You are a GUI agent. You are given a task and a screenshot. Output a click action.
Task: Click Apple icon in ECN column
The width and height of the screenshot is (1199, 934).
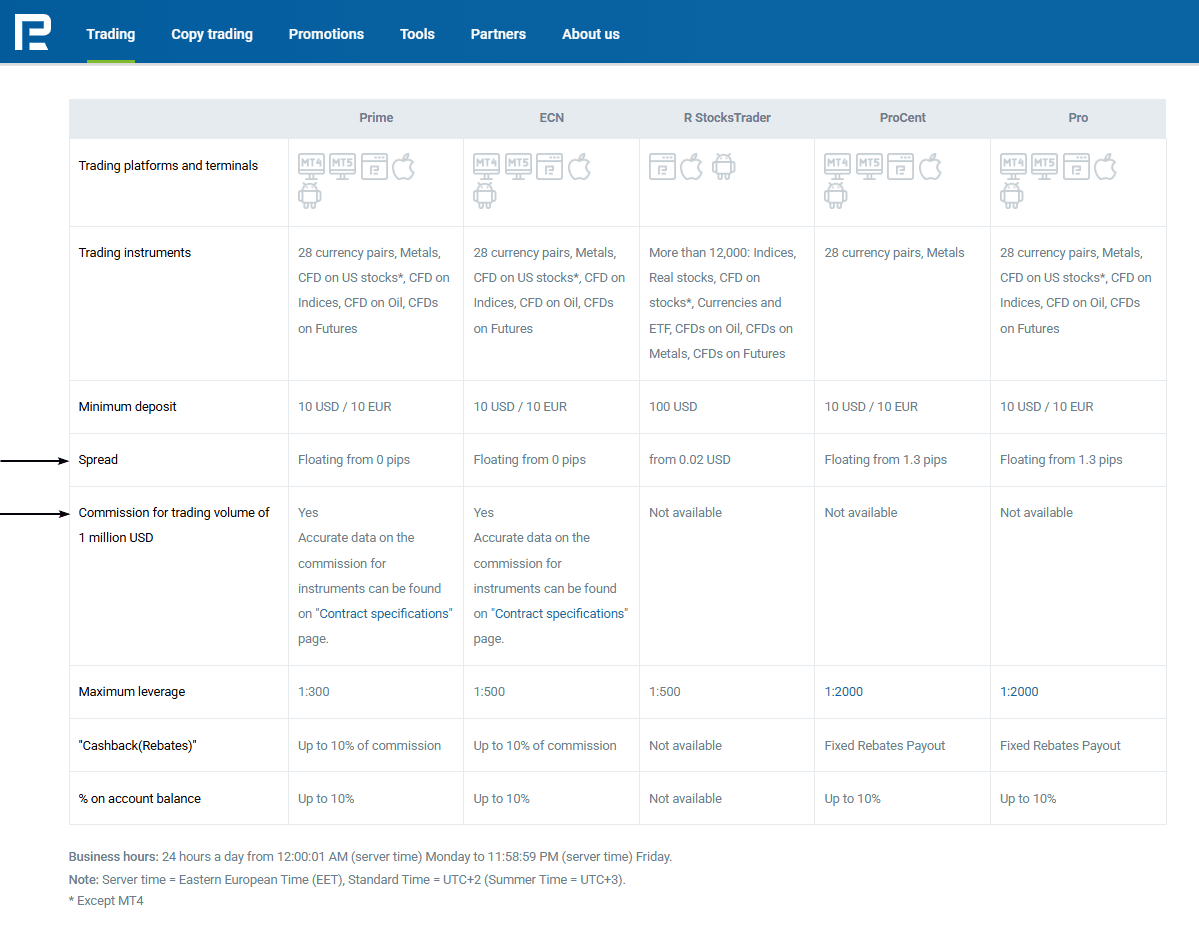click(x=580, y=166)
